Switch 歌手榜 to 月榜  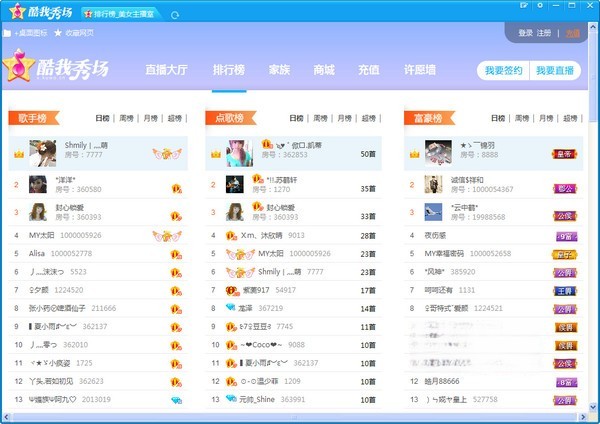point(150,118)
